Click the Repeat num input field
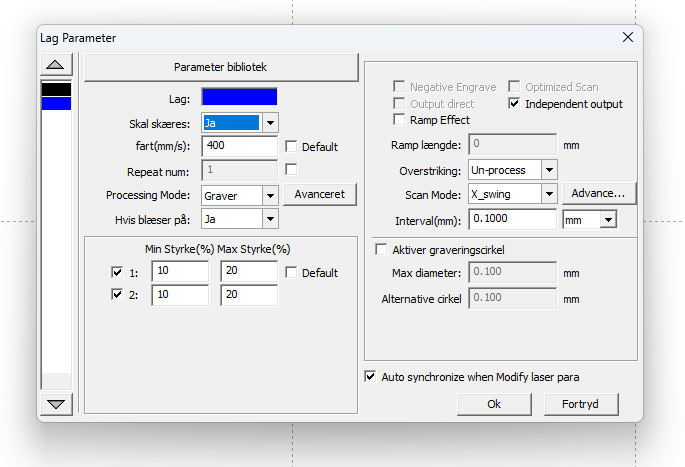Screen dimensions: 685x467 239,170
